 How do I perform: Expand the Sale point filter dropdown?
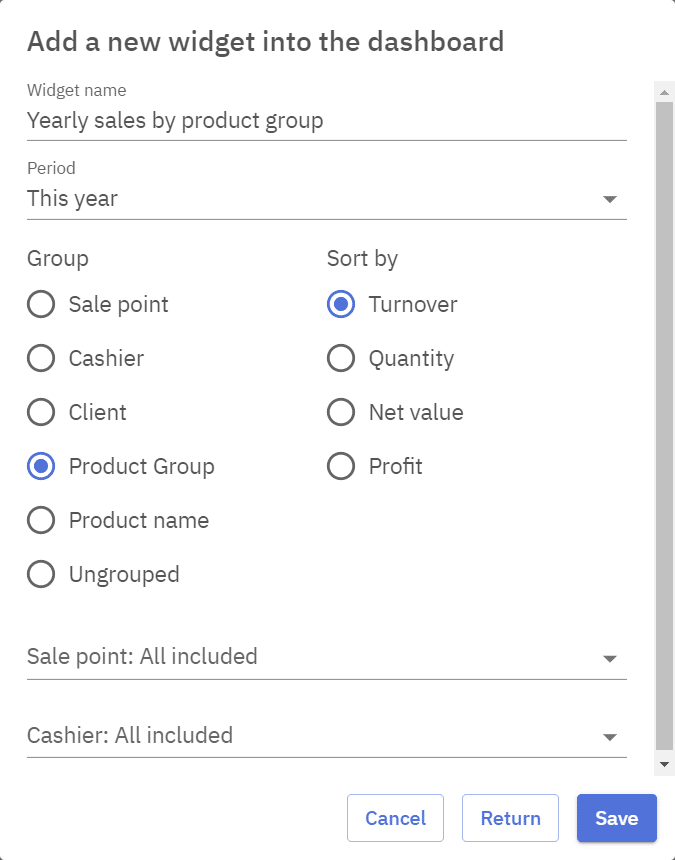326,657
